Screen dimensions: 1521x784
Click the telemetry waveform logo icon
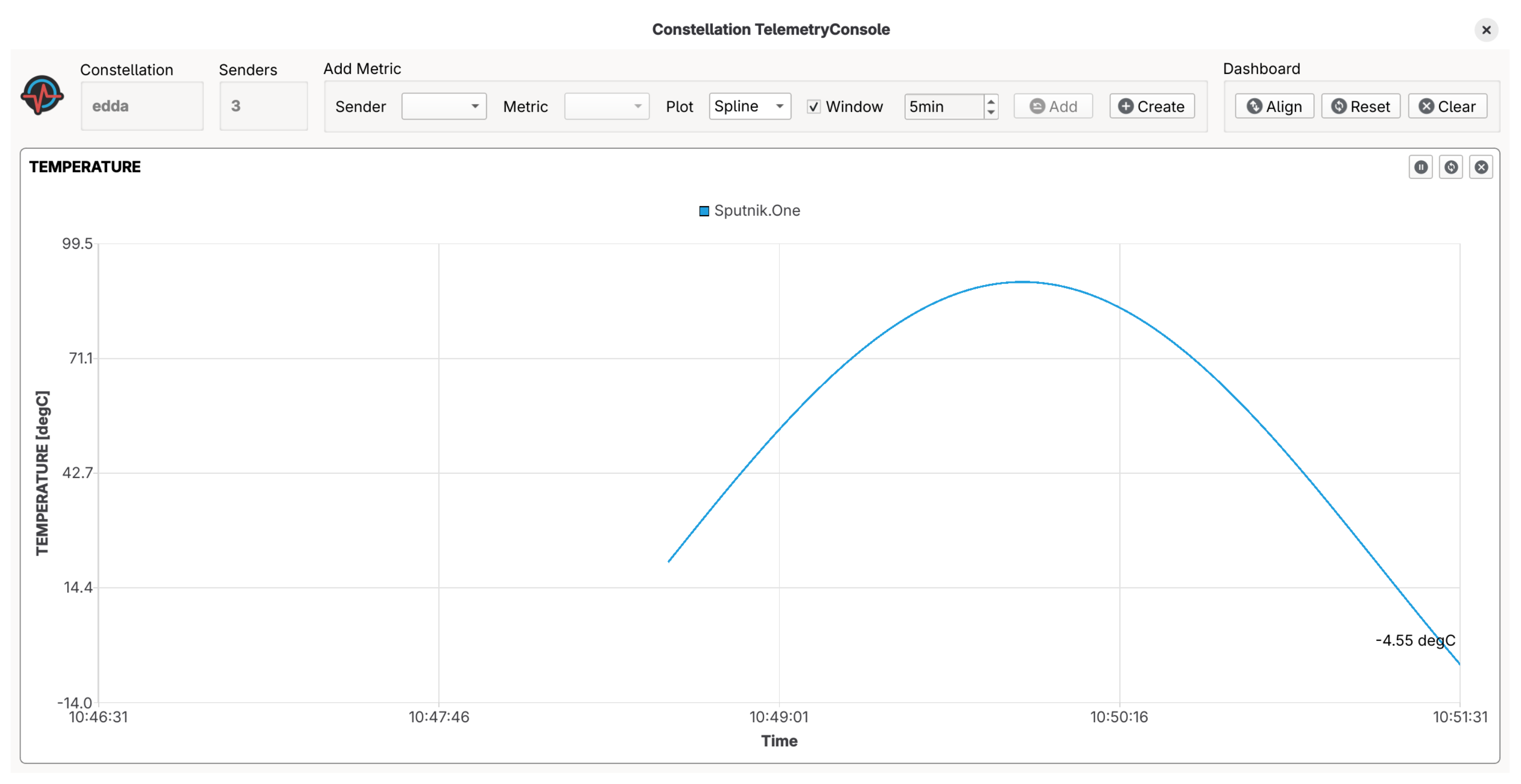pos(42,94)
